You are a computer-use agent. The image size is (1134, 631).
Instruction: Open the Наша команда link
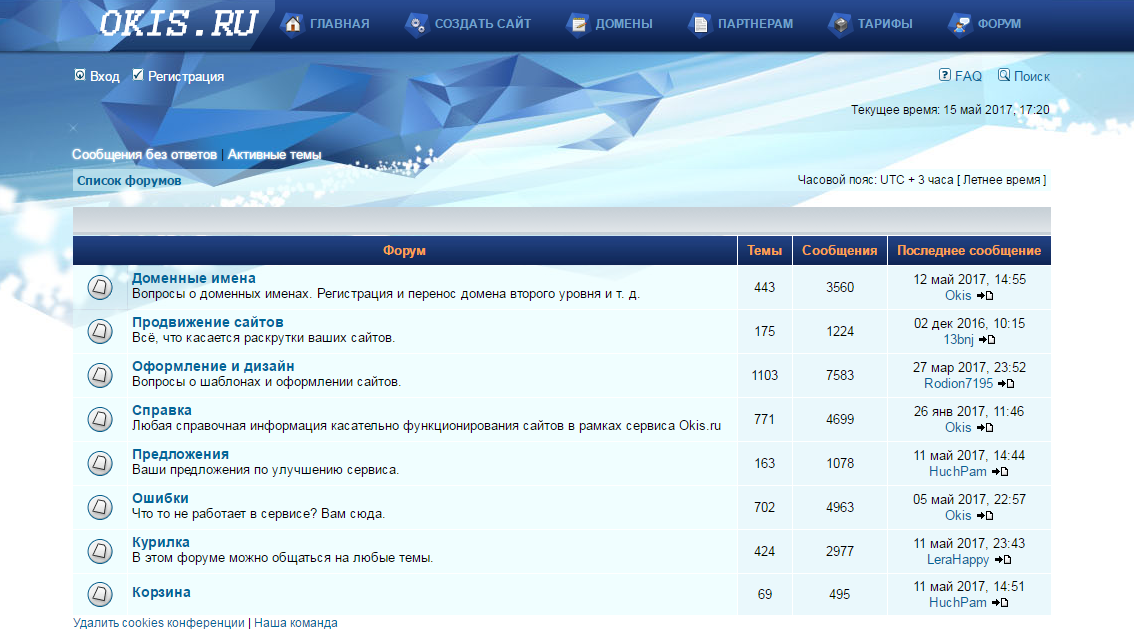(296, 623)
